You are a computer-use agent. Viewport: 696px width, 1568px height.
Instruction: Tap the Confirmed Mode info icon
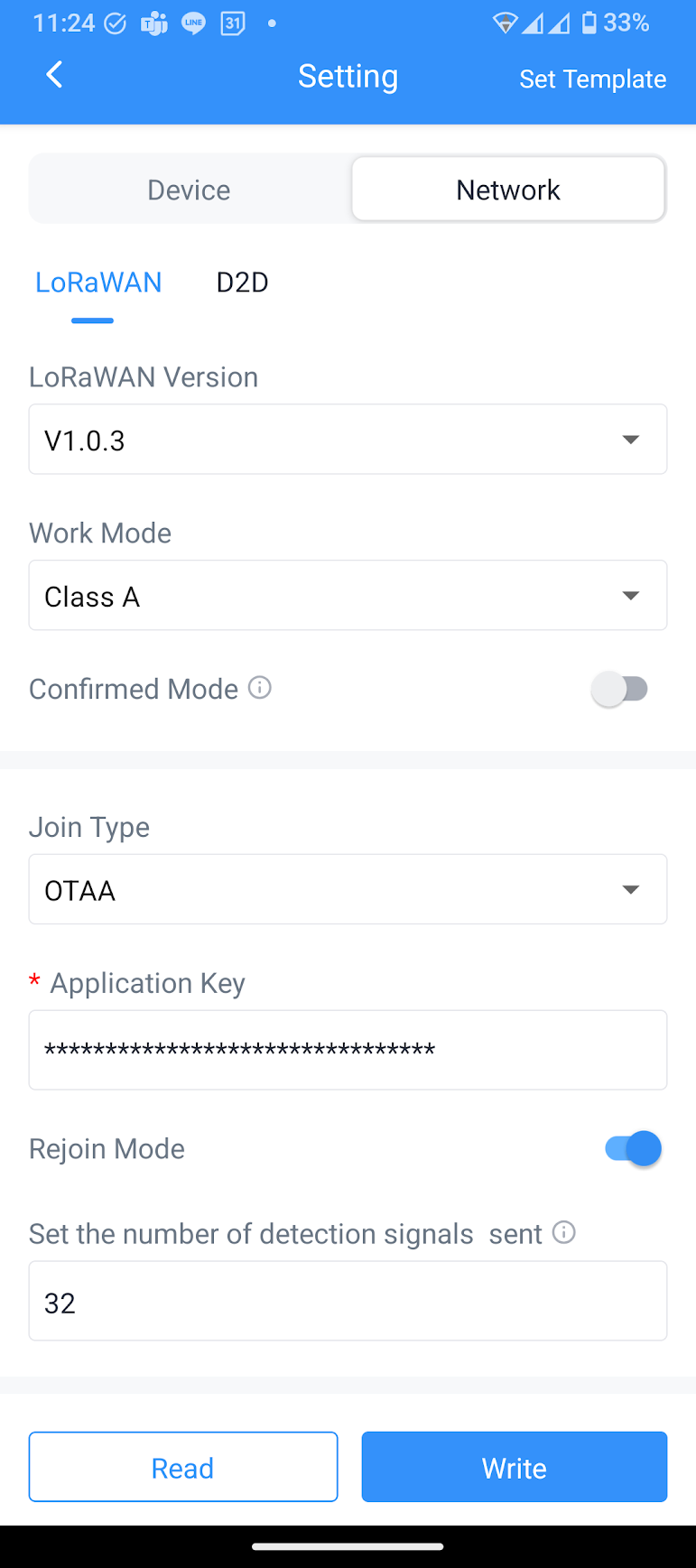point(260,688)
